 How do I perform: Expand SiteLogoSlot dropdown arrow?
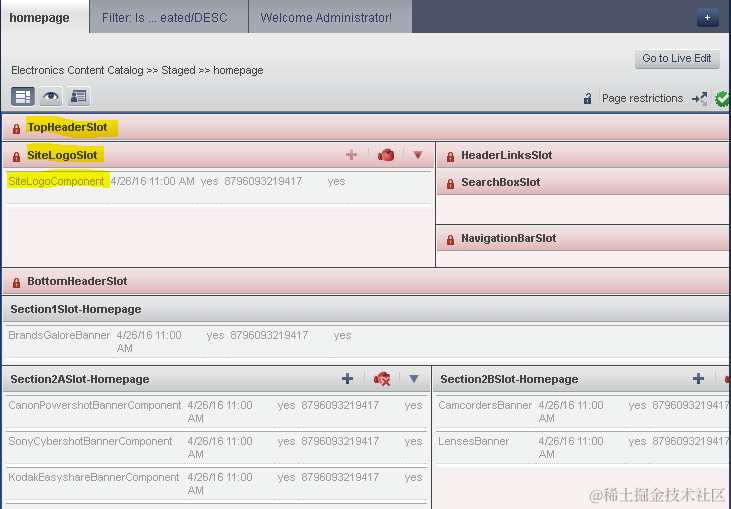(418, 155)
